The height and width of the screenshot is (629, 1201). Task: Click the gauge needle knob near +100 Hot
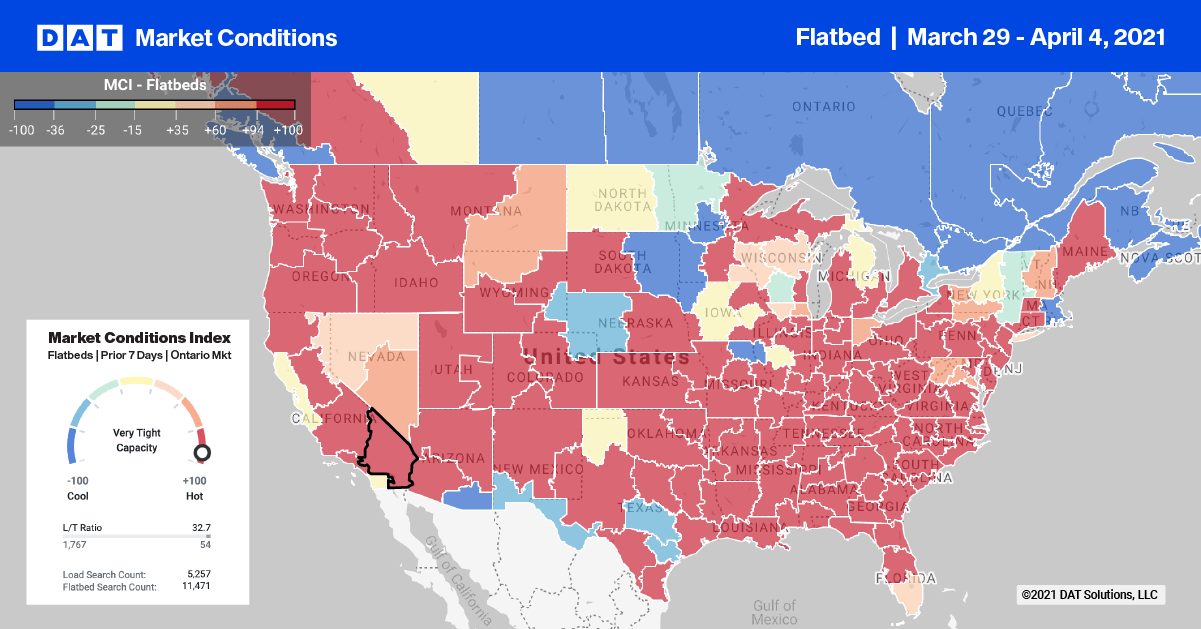pos(202,454)
